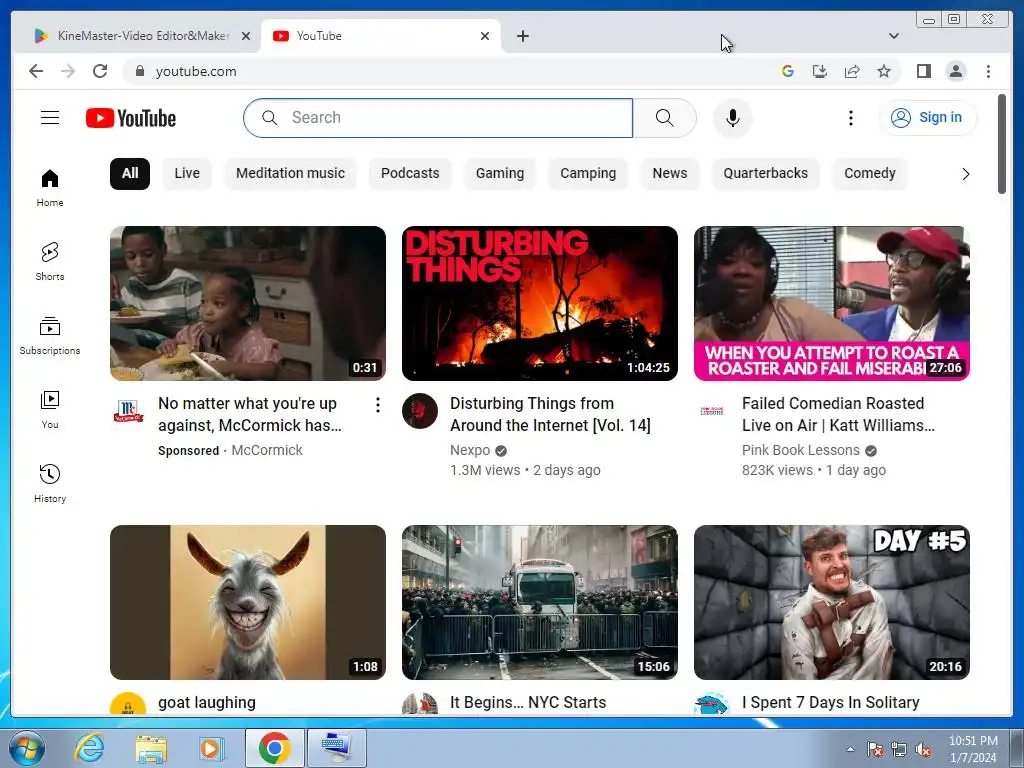Bookmark this page with the star
Image resolution: width=1024 pixels, height=768 pixels.
point(884,71)
